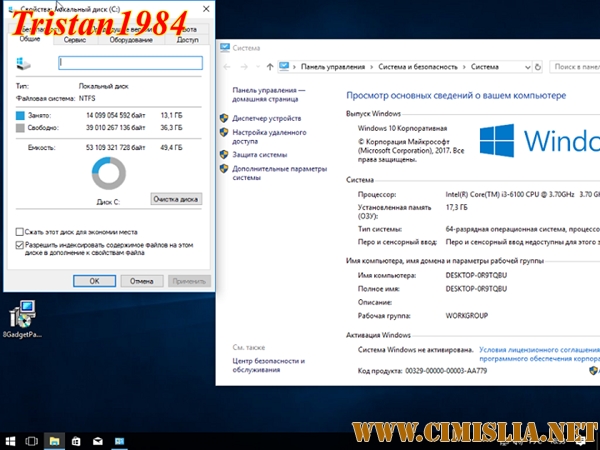Switch to the 'Сервис' tab
Screen dimensions: 600x450
pyautogui.click(x=74, y=40)
